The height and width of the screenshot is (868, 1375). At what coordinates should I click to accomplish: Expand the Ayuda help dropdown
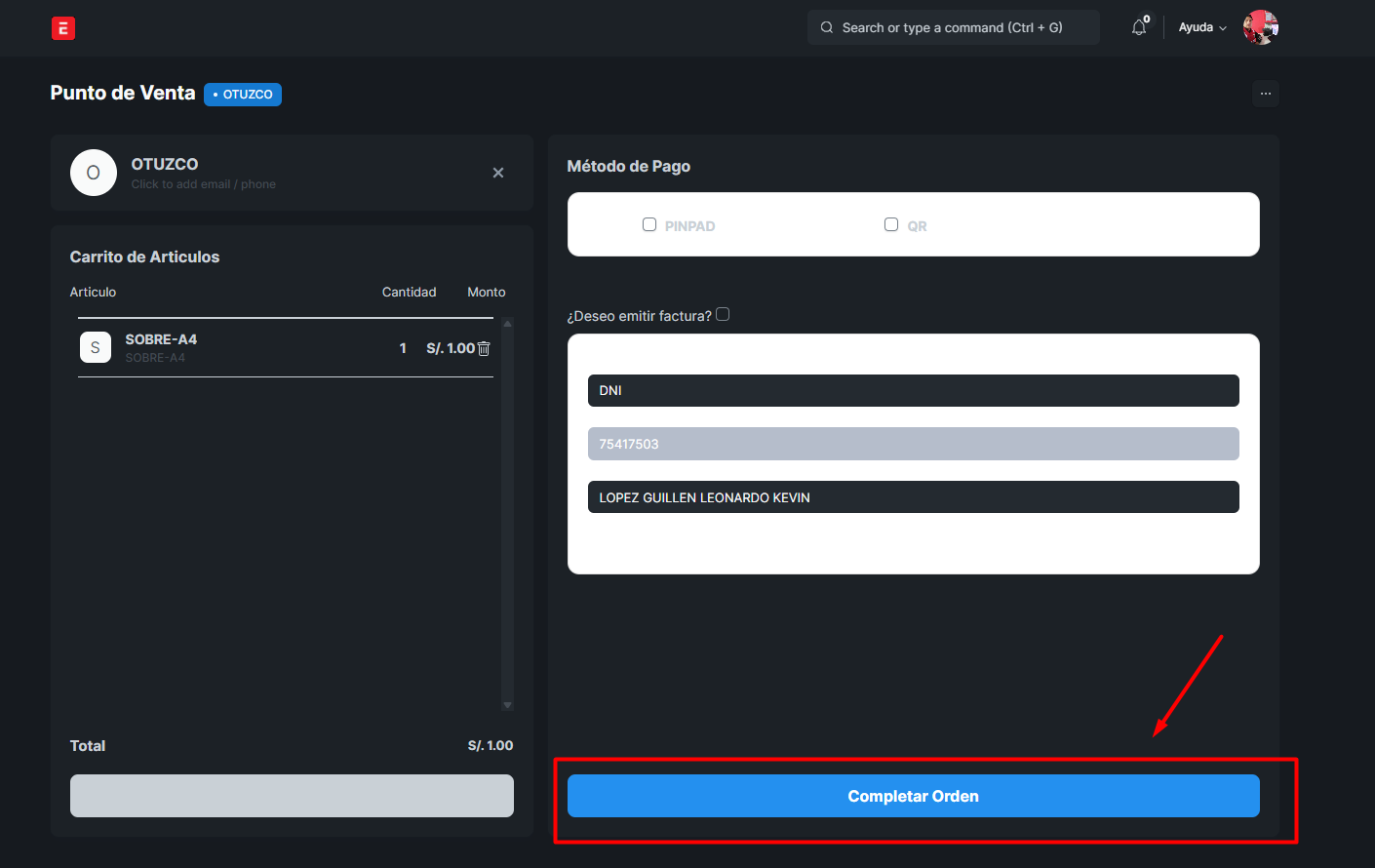click(x=1201, y=27)
